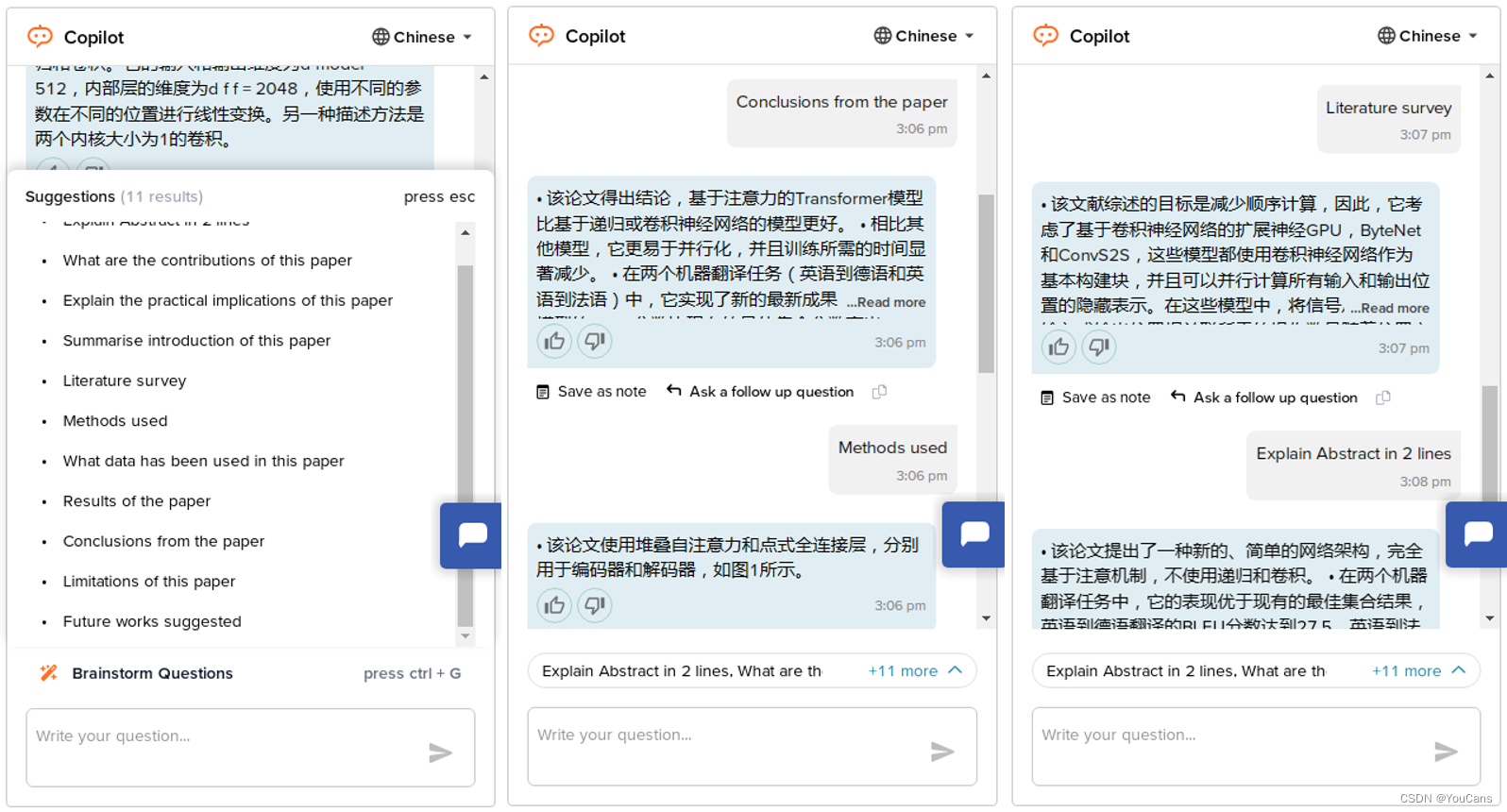
Task: Save as note in right panel
Action: pyautogui.click(x=1095, y=398)
